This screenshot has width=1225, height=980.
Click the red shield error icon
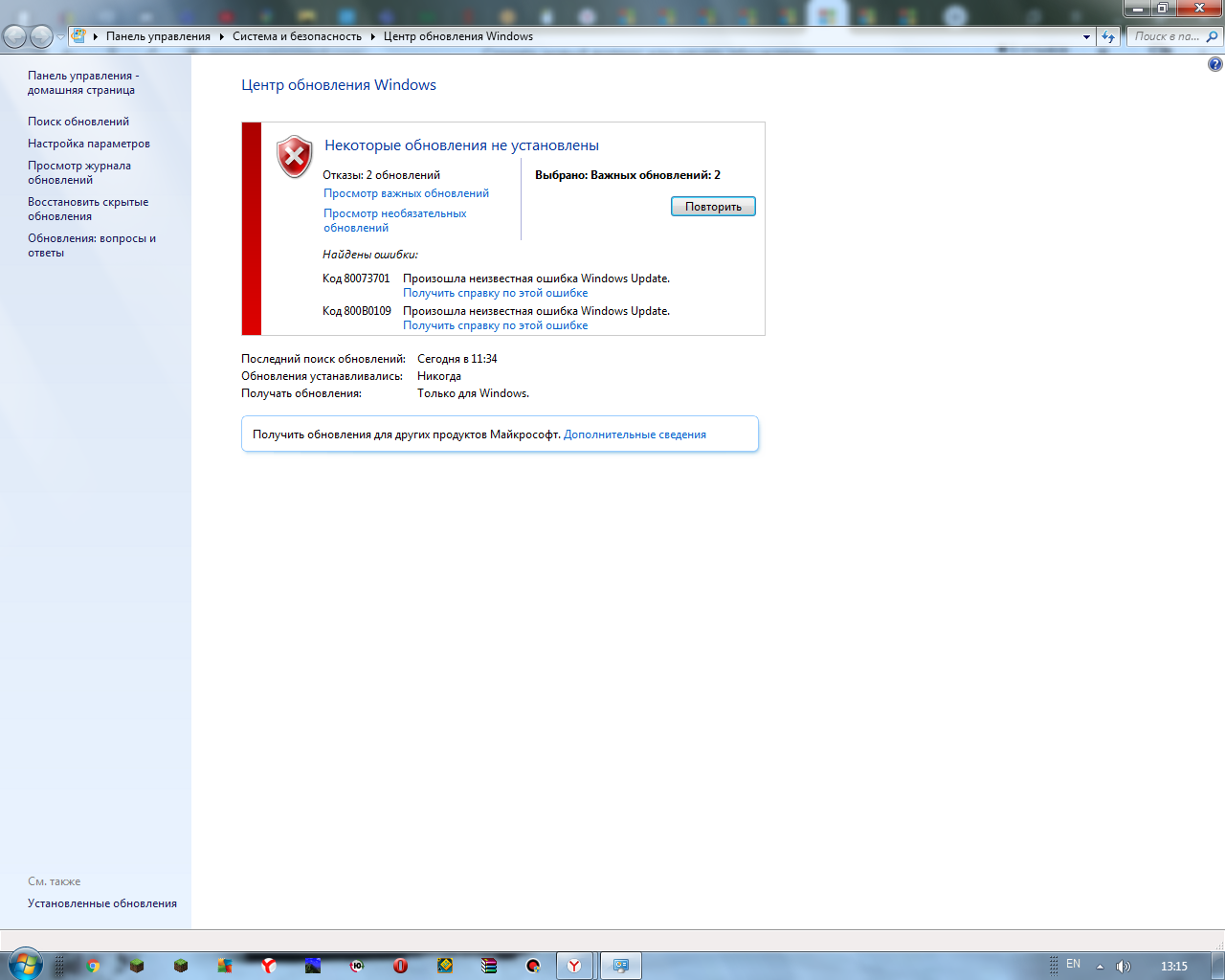295,157
